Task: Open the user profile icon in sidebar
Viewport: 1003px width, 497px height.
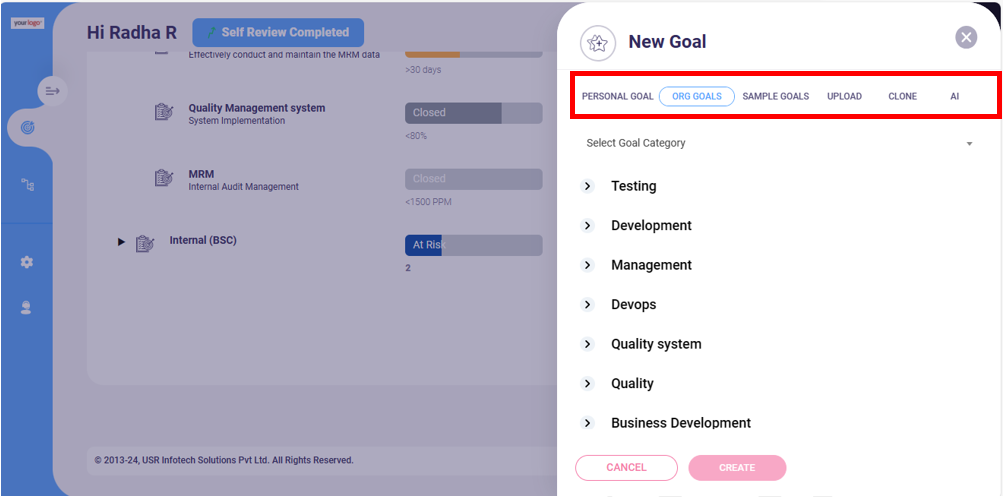Action: point(26,308)
